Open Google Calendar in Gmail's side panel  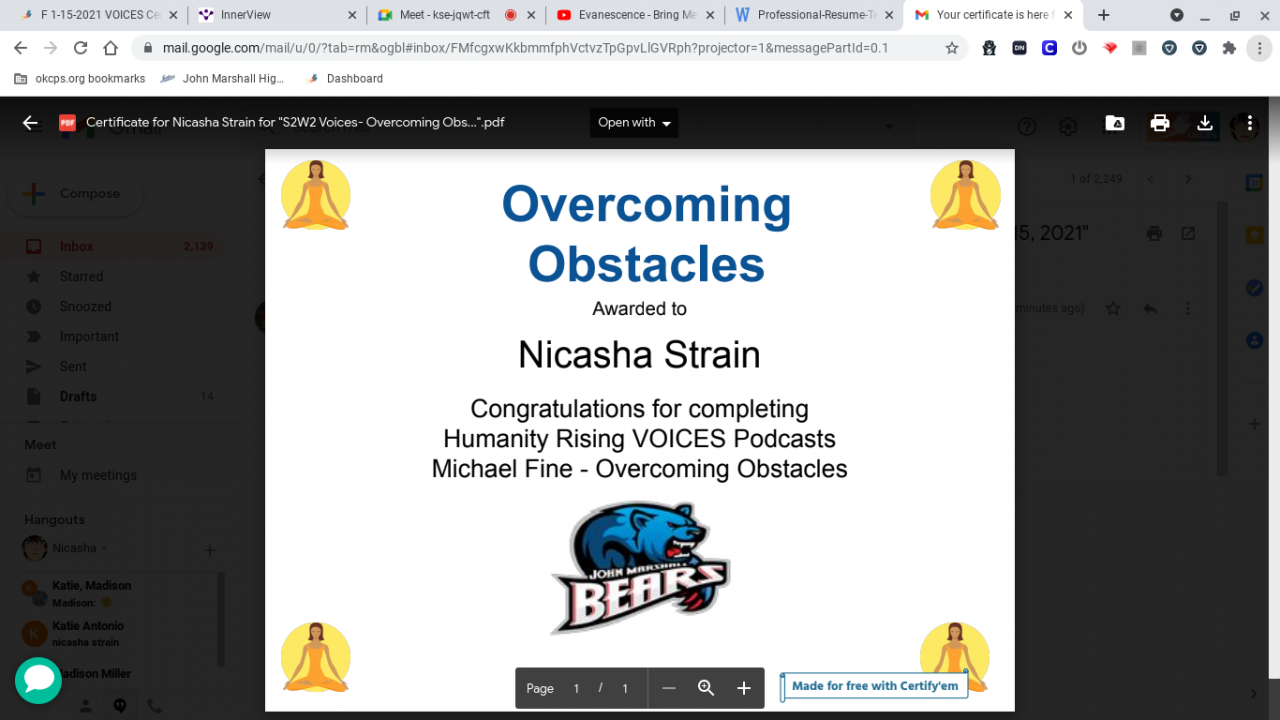(x=1254, y=183)
